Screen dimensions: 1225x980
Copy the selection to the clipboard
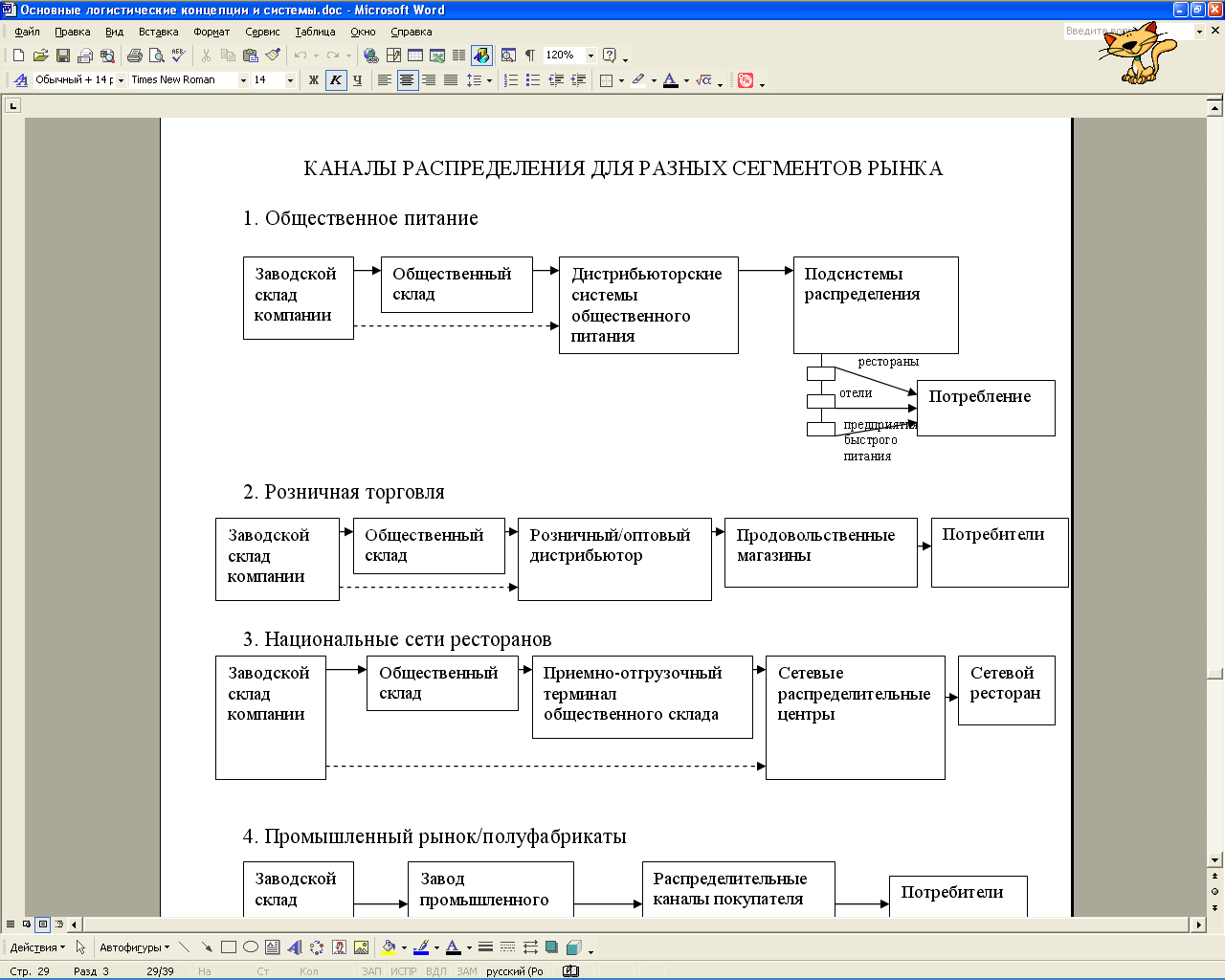pyautogui.click(x=228, y=56)
